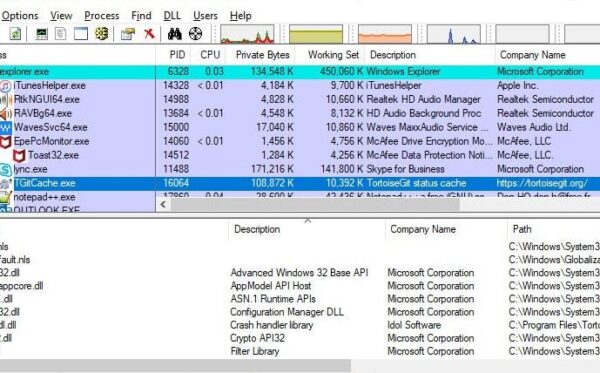Select notepad++.exe process name

(44, 197)
